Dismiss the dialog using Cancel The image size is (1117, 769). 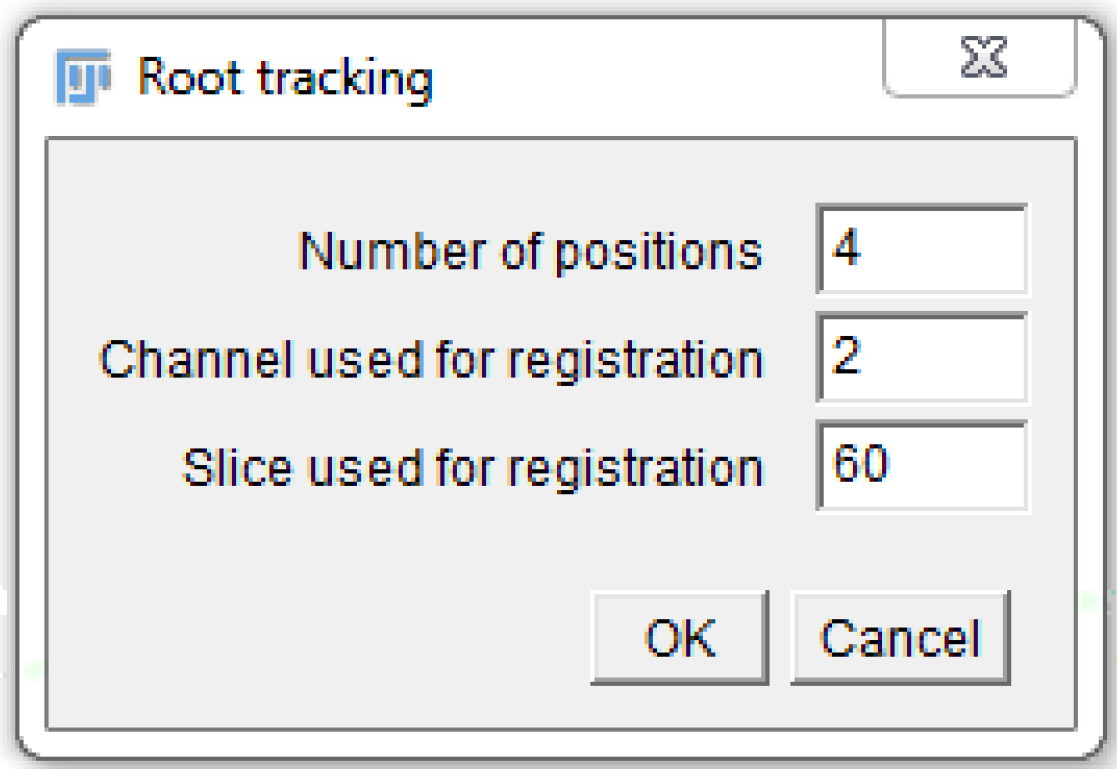tap(900, 637)
